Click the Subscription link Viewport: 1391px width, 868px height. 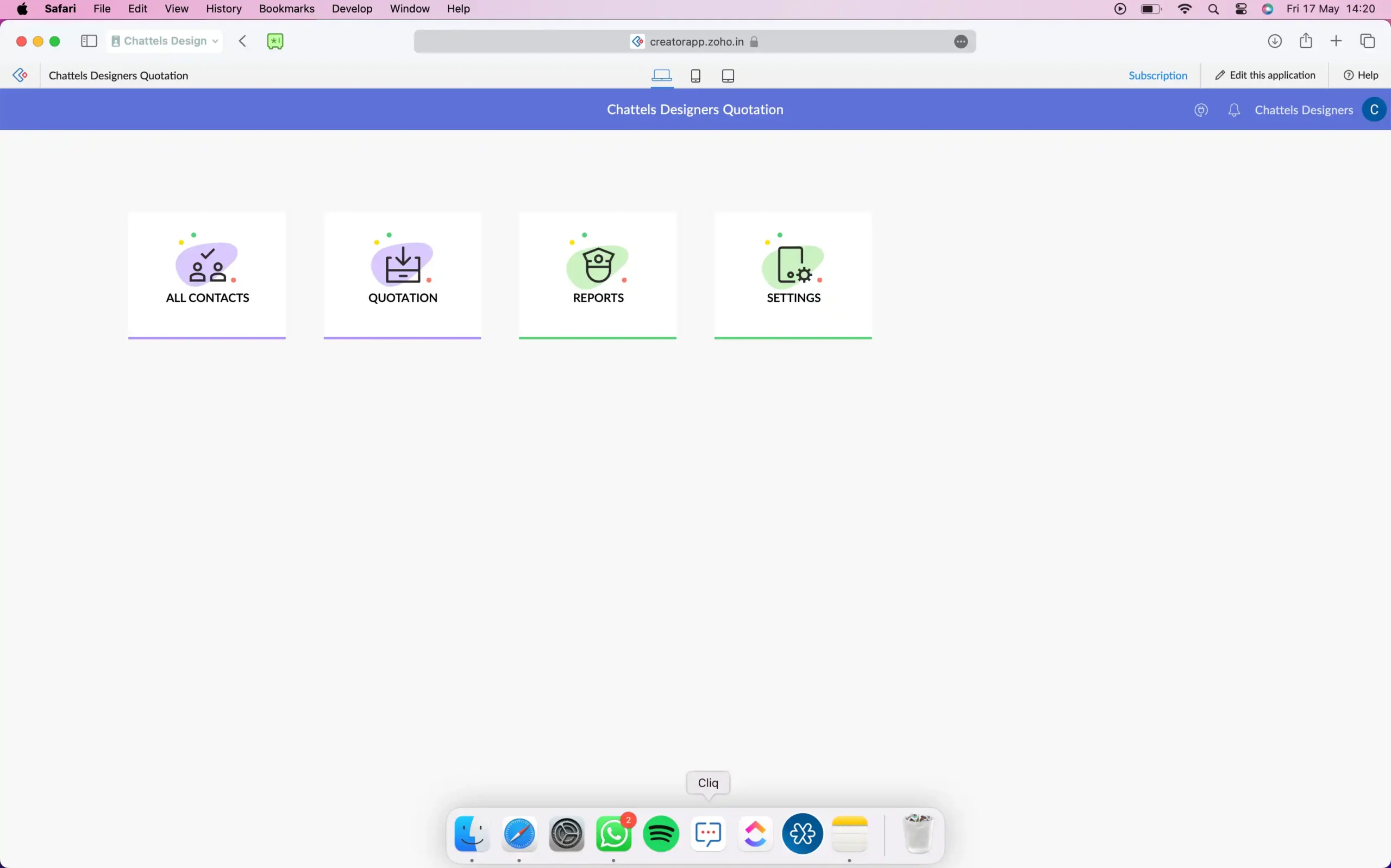pyautogui.click(x=1158, y=75)
